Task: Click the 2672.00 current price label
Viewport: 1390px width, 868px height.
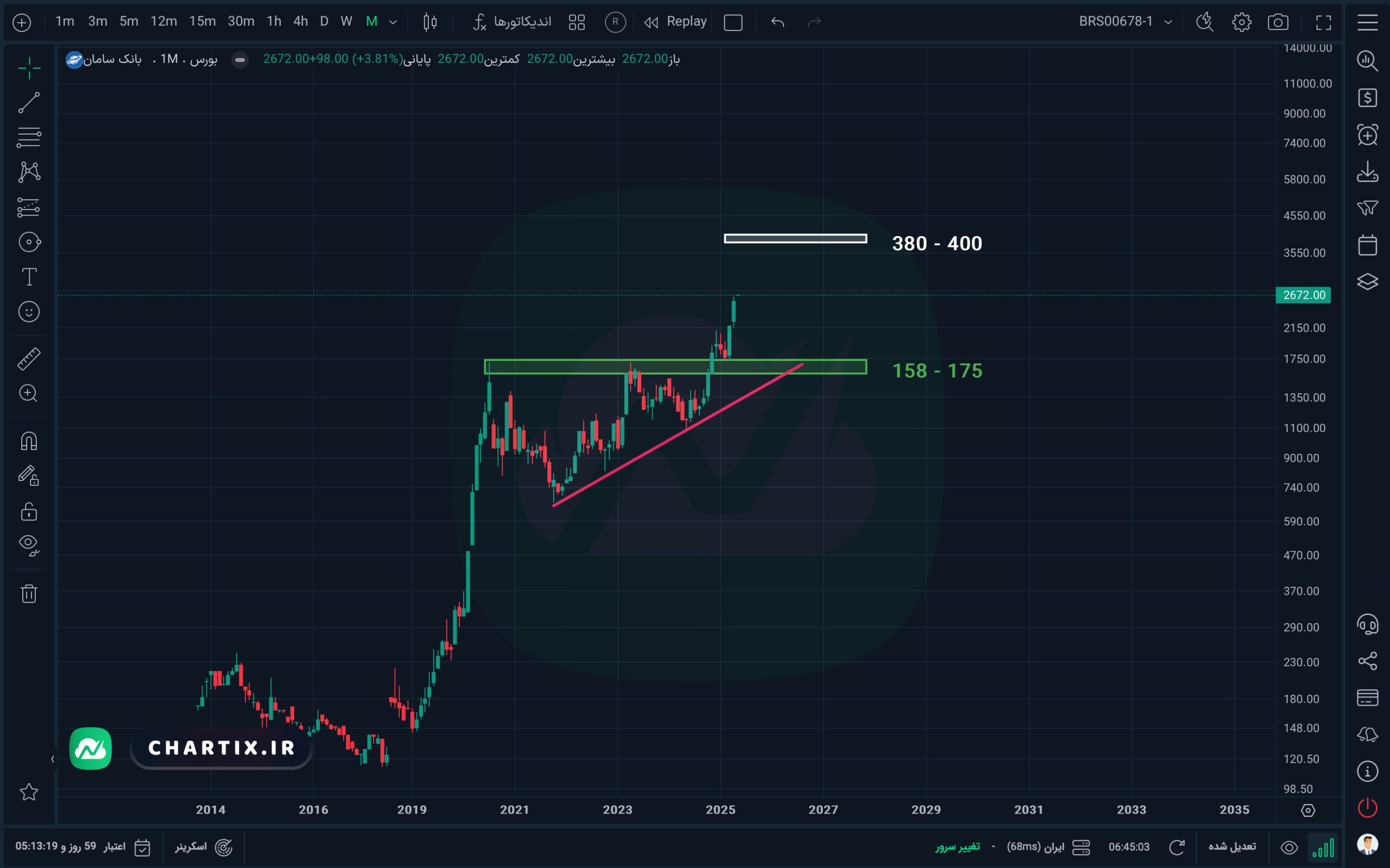Action: (x=1303, y=295)
